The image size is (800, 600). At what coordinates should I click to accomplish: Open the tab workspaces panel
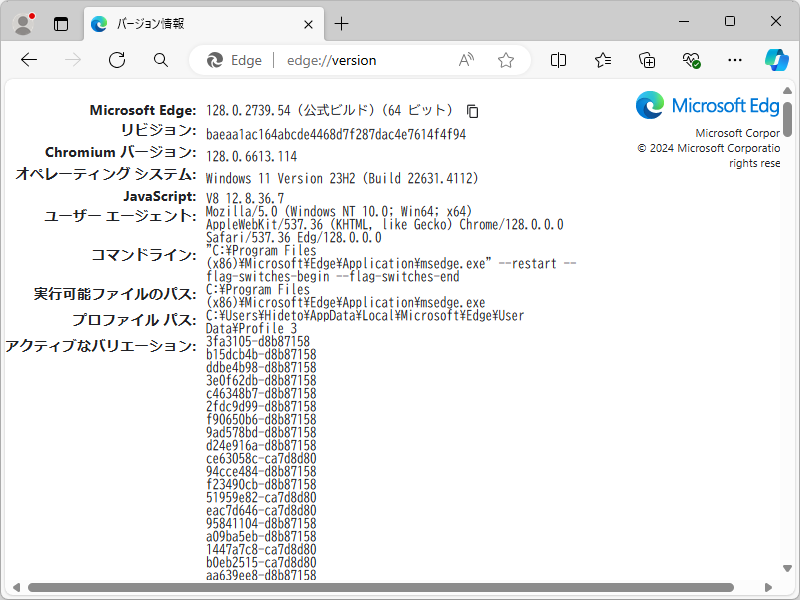[62, 22]
